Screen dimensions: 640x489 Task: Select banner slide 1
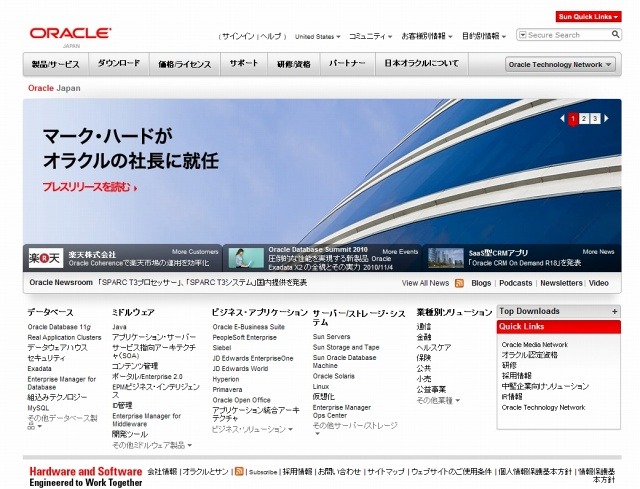coord(573,119)
